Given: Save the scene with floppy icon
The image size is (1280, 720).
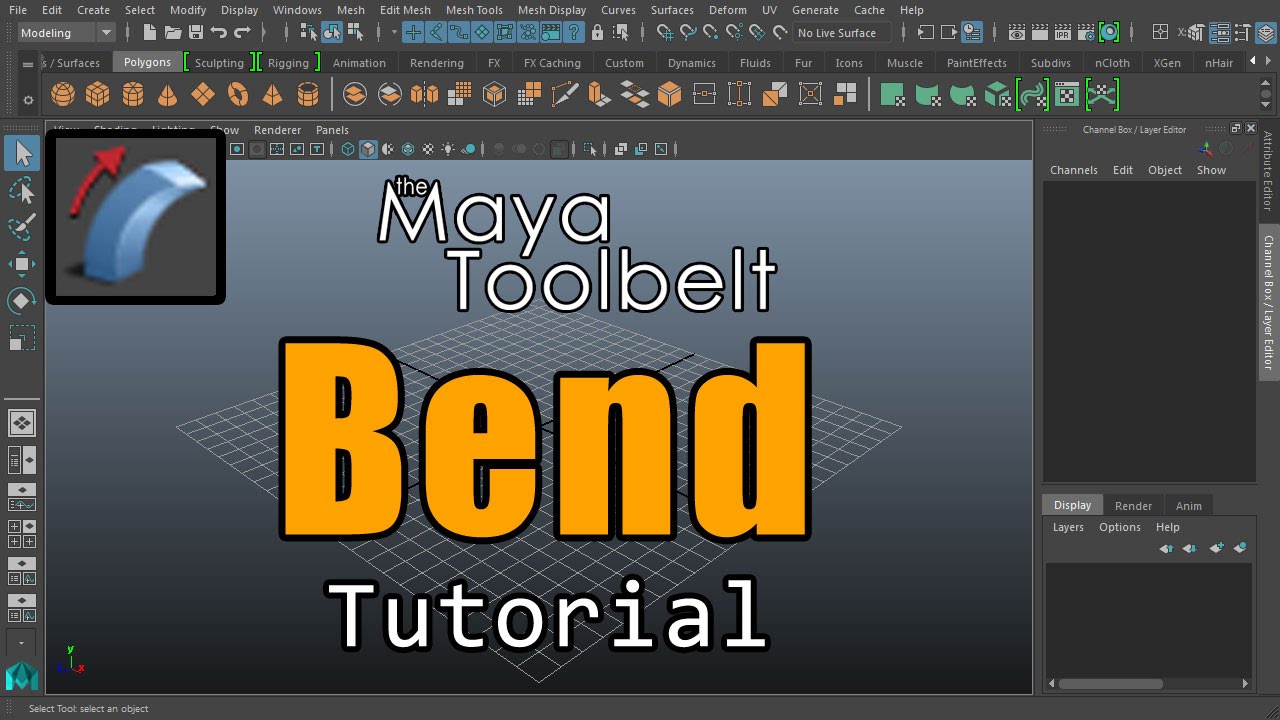Looking at the screenshot, I should pyautogui.click(x=196, y=33).
